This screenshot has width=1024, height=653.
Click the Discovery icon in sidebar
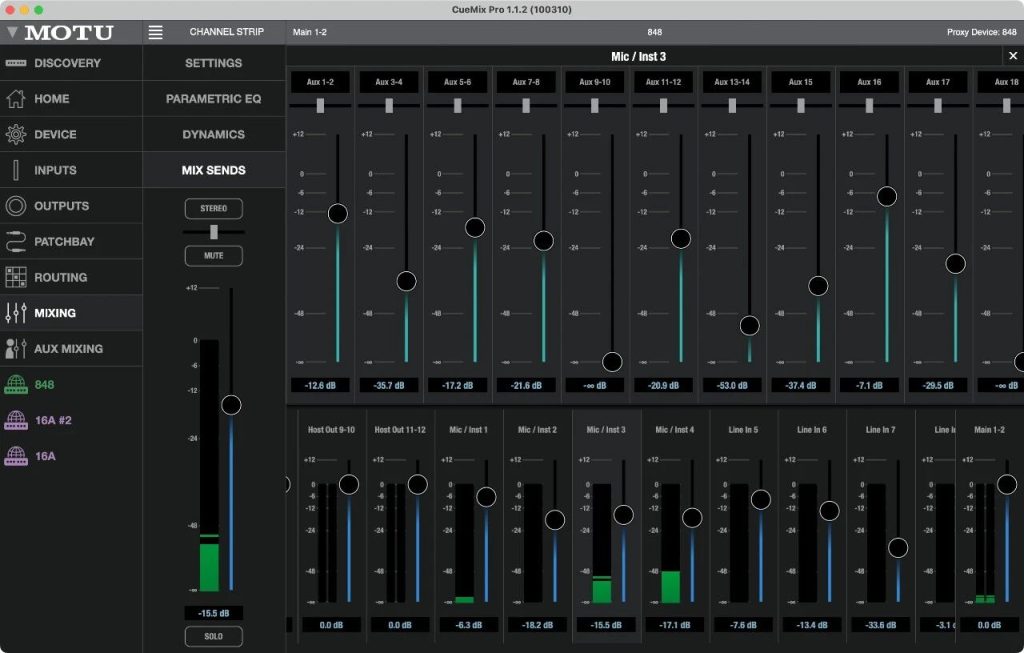tap(15, 63)
